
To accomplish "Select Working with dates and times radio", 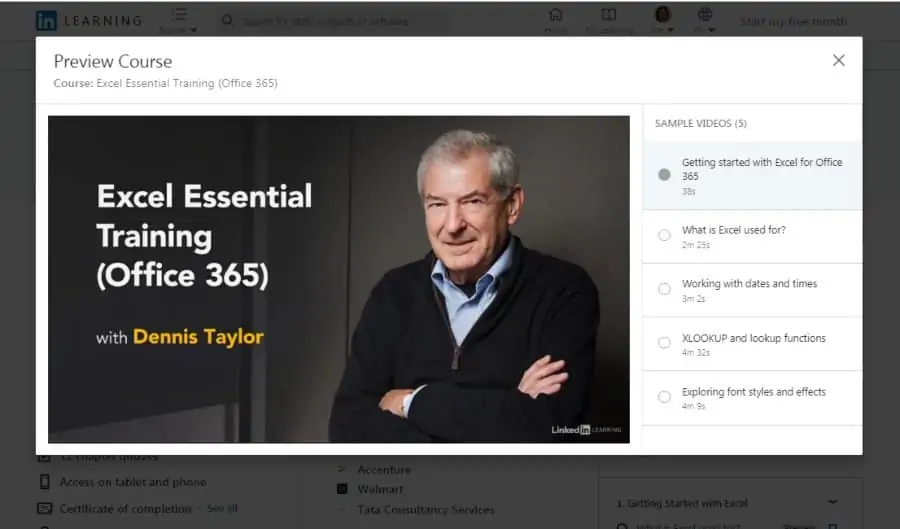I will 664,289.
